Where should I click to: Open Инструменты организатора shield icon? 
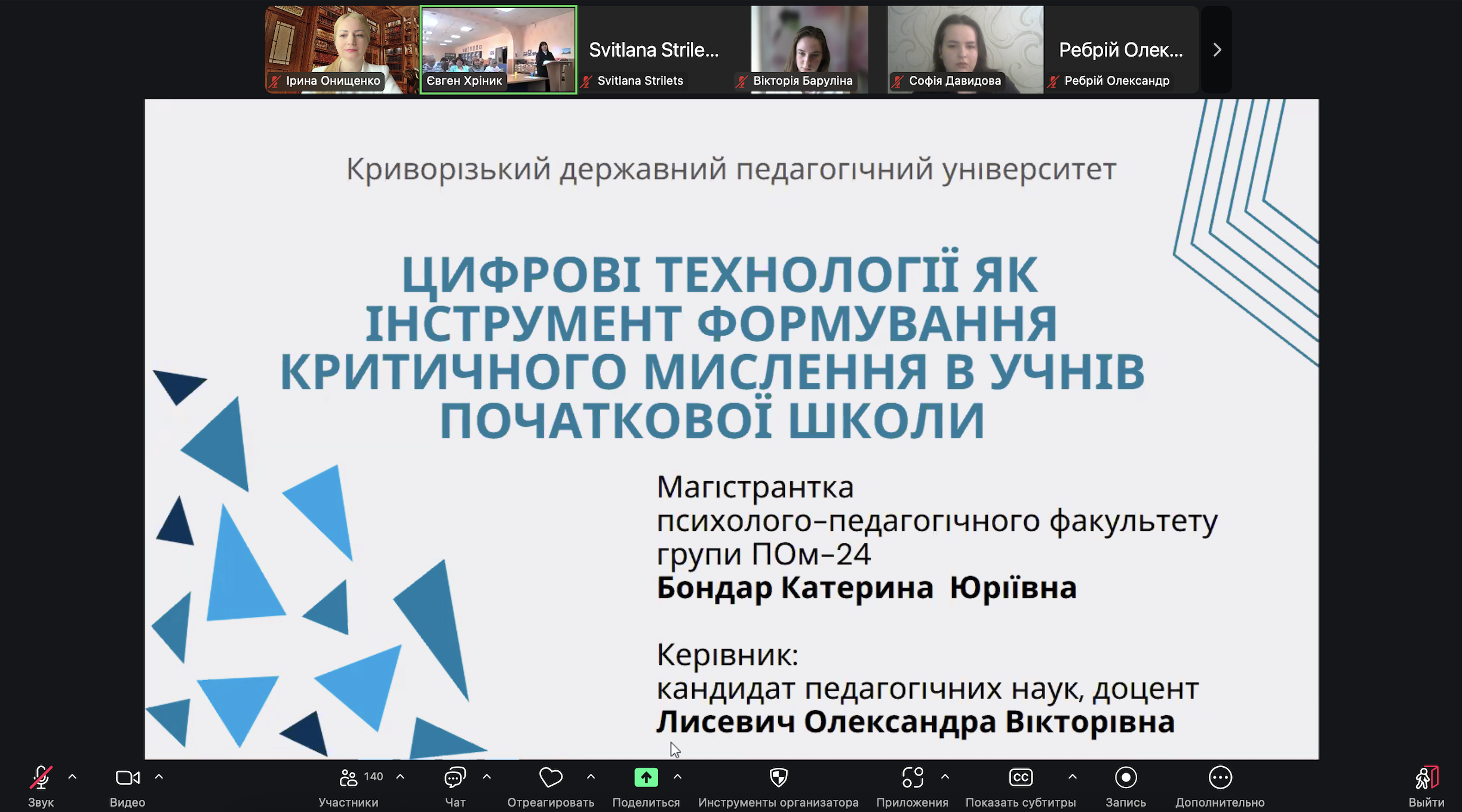click(x=778, y=777)
